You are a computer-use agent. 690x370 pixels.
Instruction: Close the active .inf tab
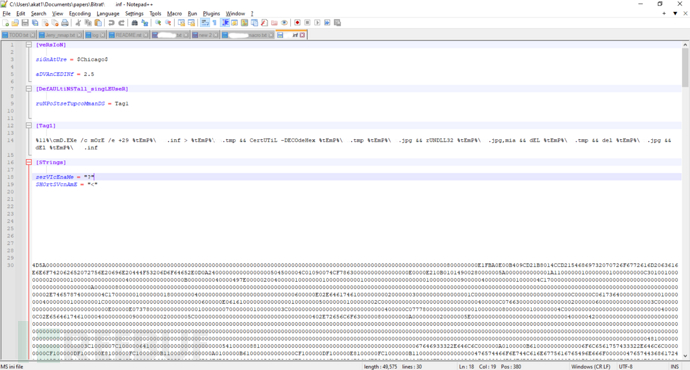coord(302,35)
